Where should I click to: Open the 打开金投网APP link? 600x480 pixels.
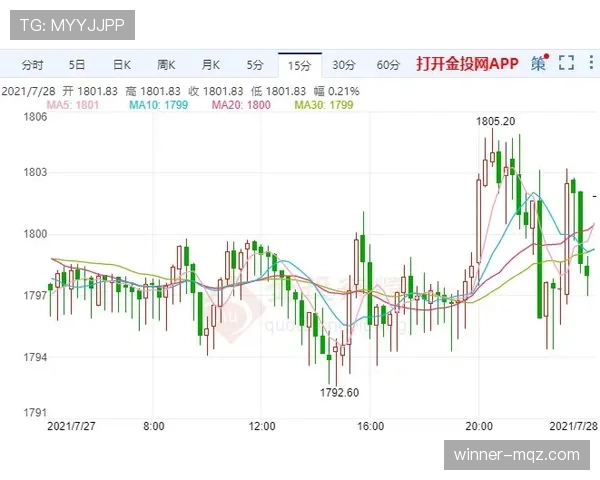(x=467, y=64)
